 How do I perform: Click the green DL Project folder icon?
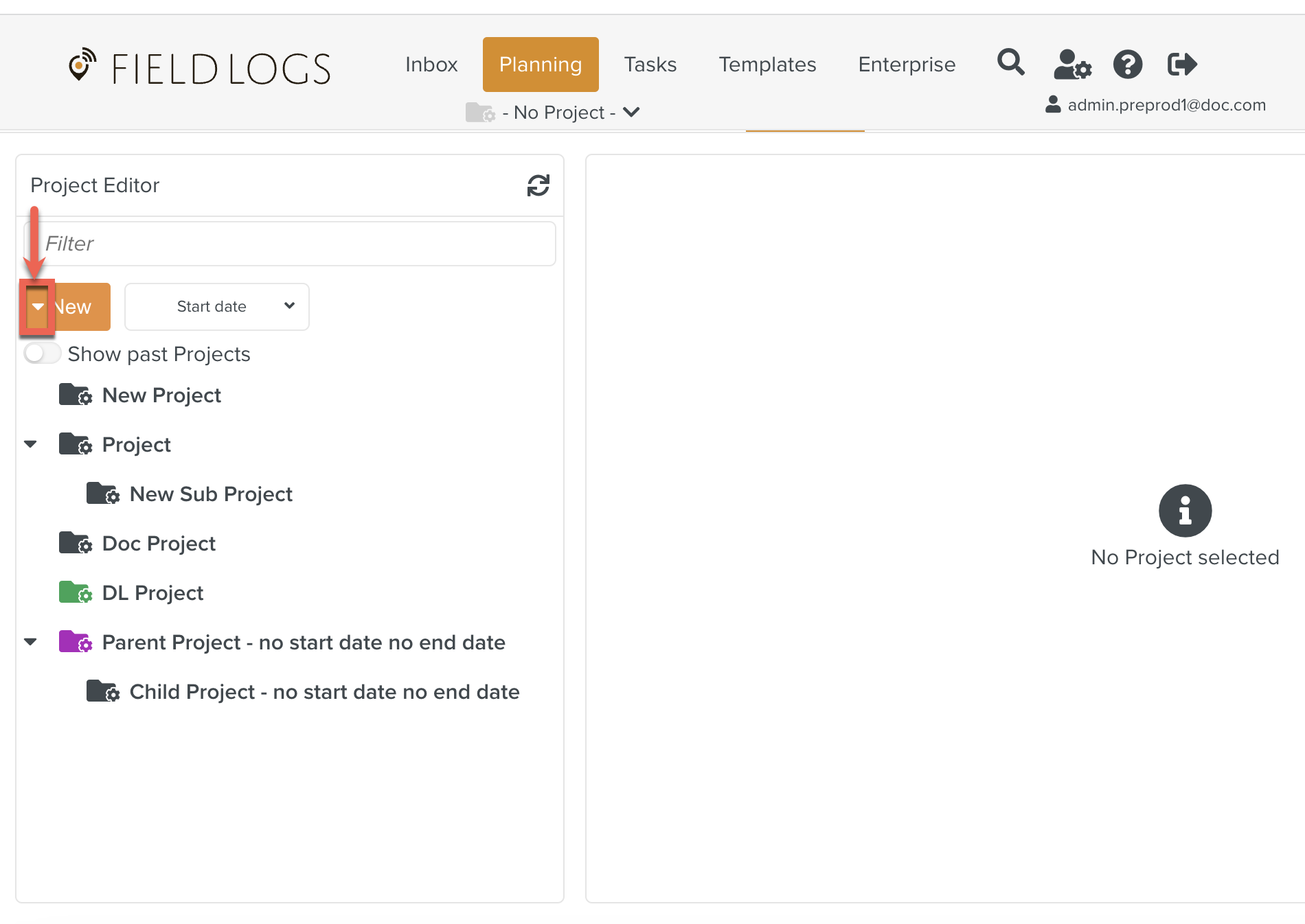point(75,592)
